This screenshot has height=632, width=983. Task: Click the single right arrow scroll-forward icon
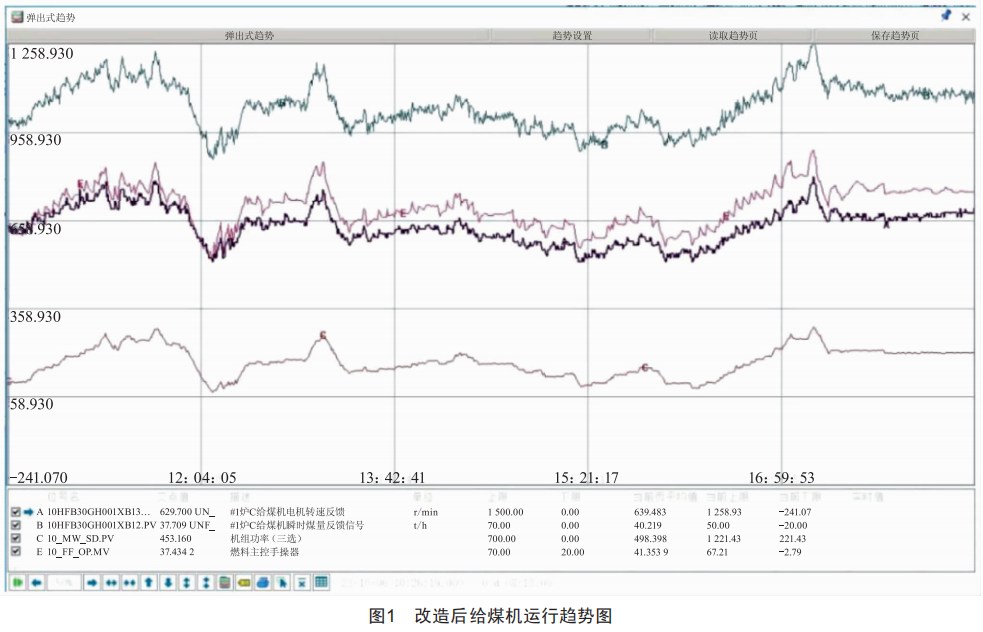(91, 581)
